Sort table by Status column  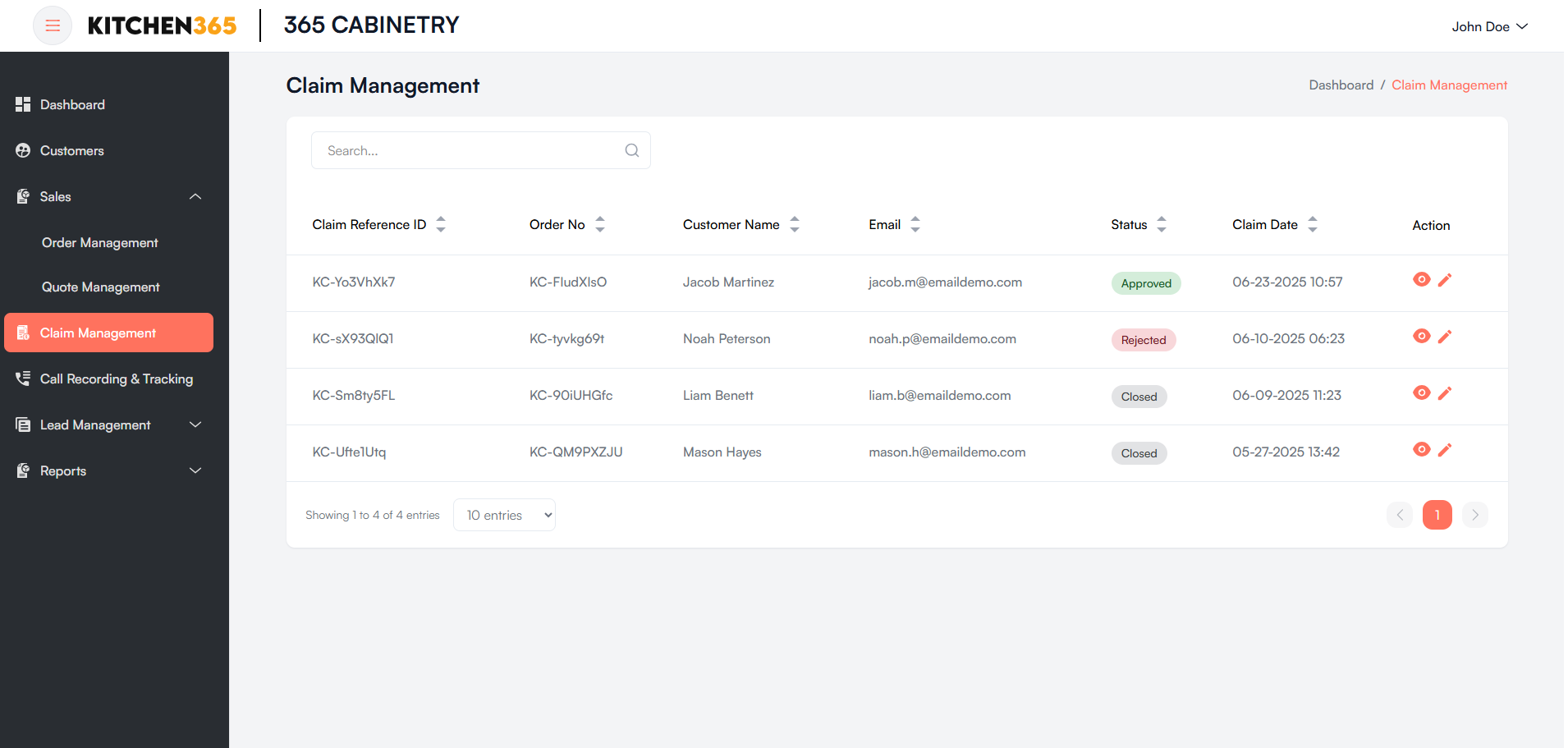(1161, 224)
